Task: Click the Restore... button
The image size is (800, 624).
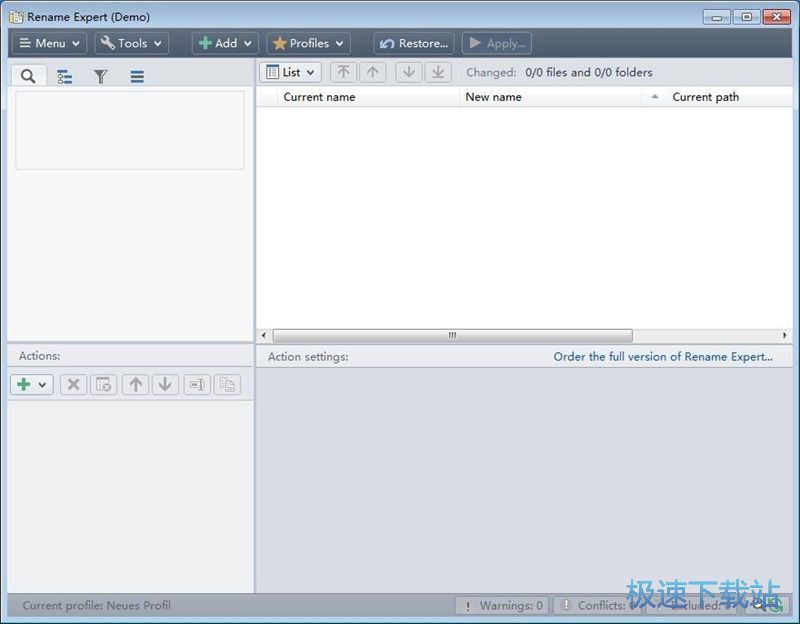Action: [414, 43]
